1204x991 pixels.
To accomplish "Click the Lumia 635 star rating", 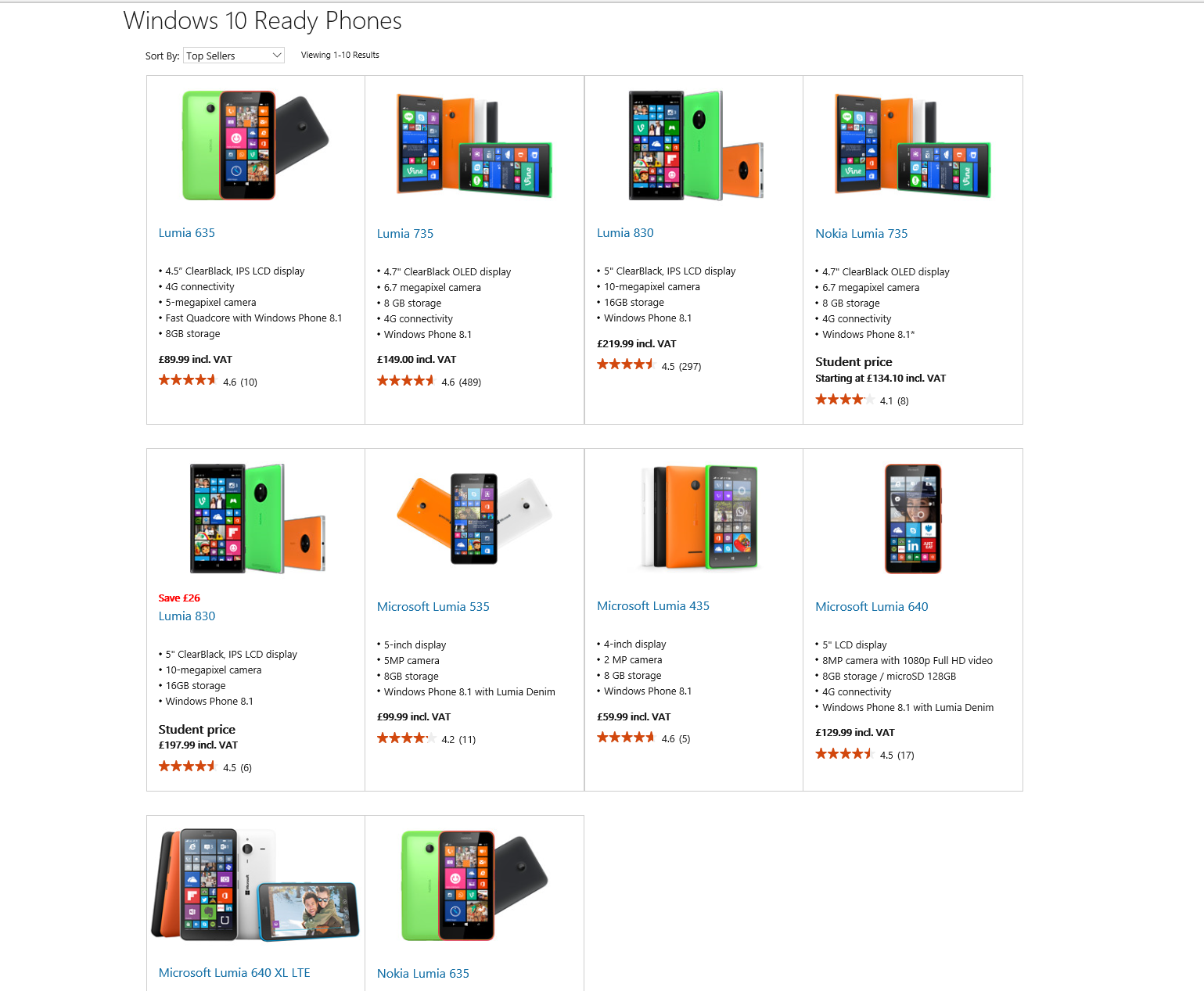I will tap(187, 380).
